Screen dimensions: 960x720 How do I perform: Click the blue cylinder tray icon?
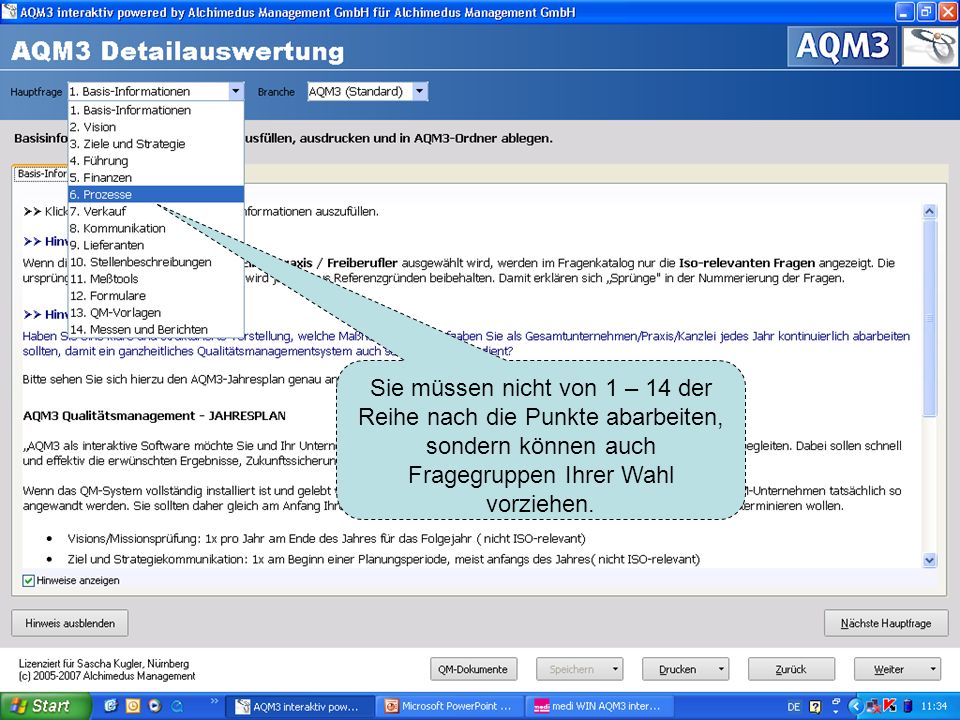pos(908,707)
